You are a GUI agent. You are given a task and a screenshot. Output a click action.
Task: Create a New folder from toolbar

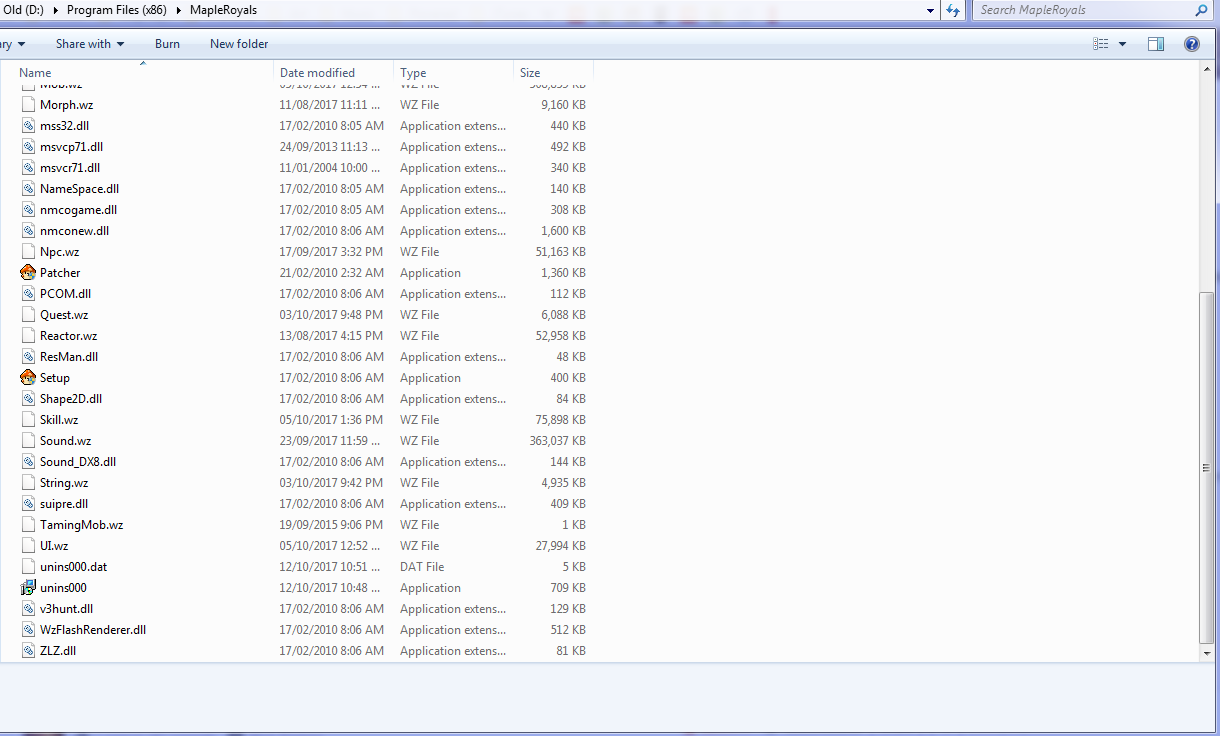[x=239, y=44]
